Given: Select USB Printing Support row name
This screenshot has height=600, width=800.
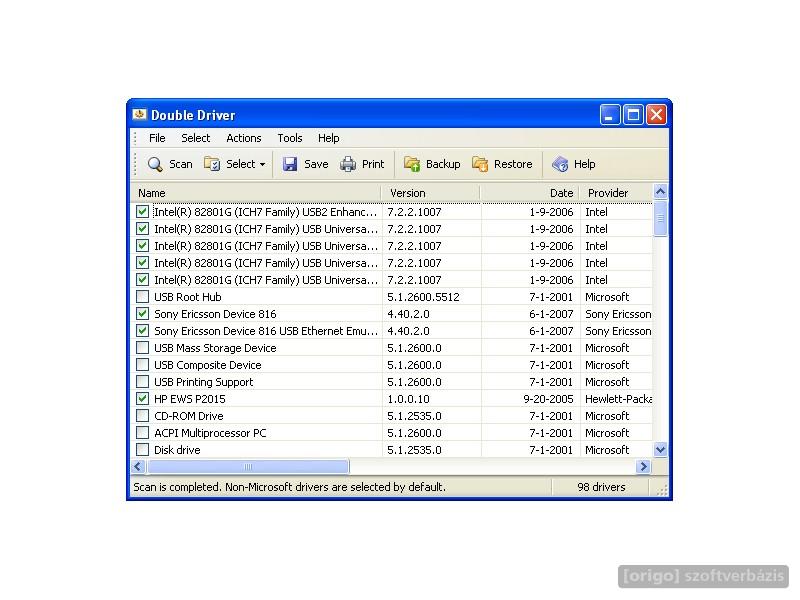Looking at the screenshot, I should point(204,382).
